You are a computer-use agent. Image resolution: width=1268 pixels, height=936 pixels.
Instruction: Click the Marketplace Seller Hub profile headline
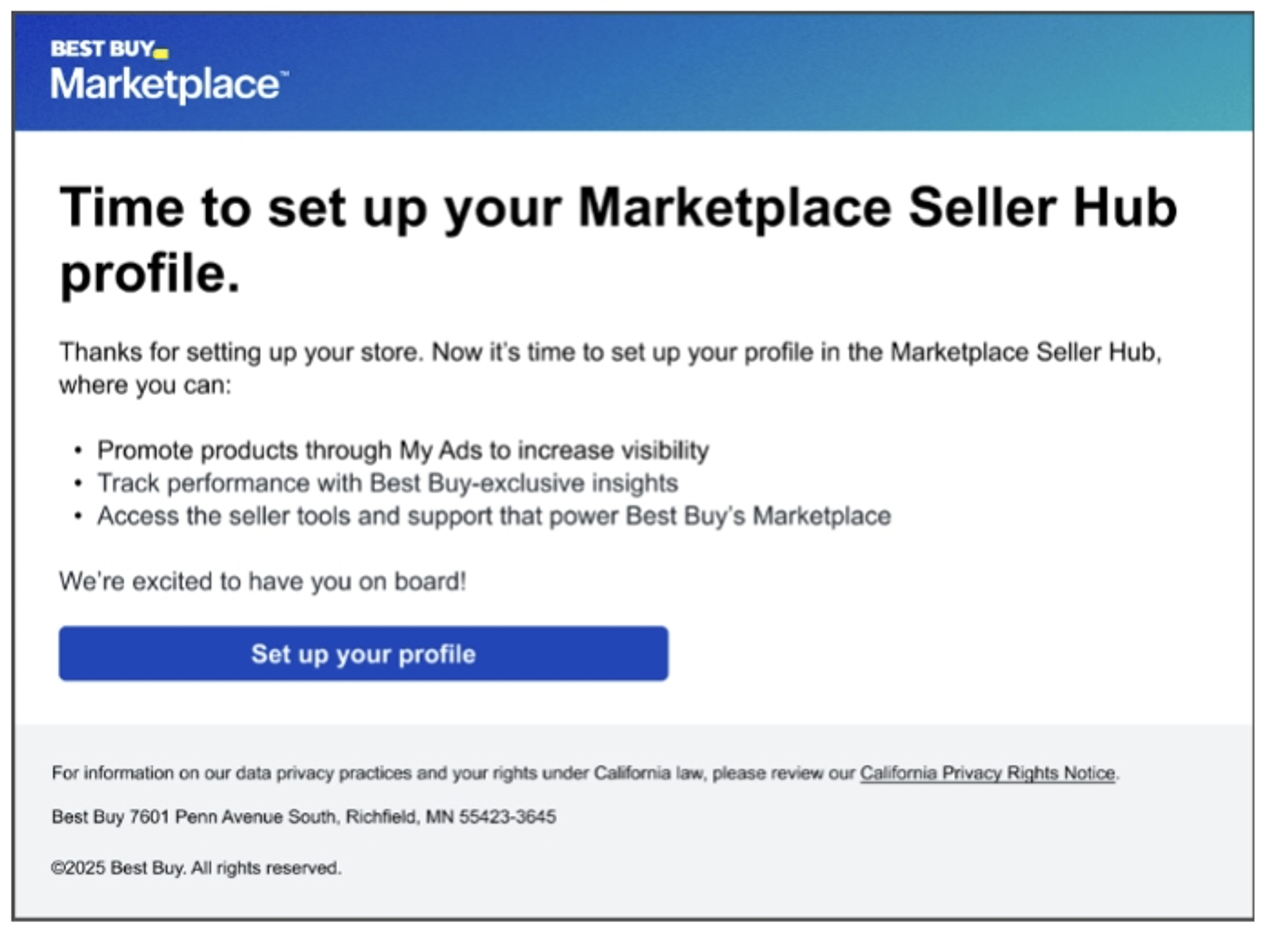pyautogui.click(x=618, y=240)
